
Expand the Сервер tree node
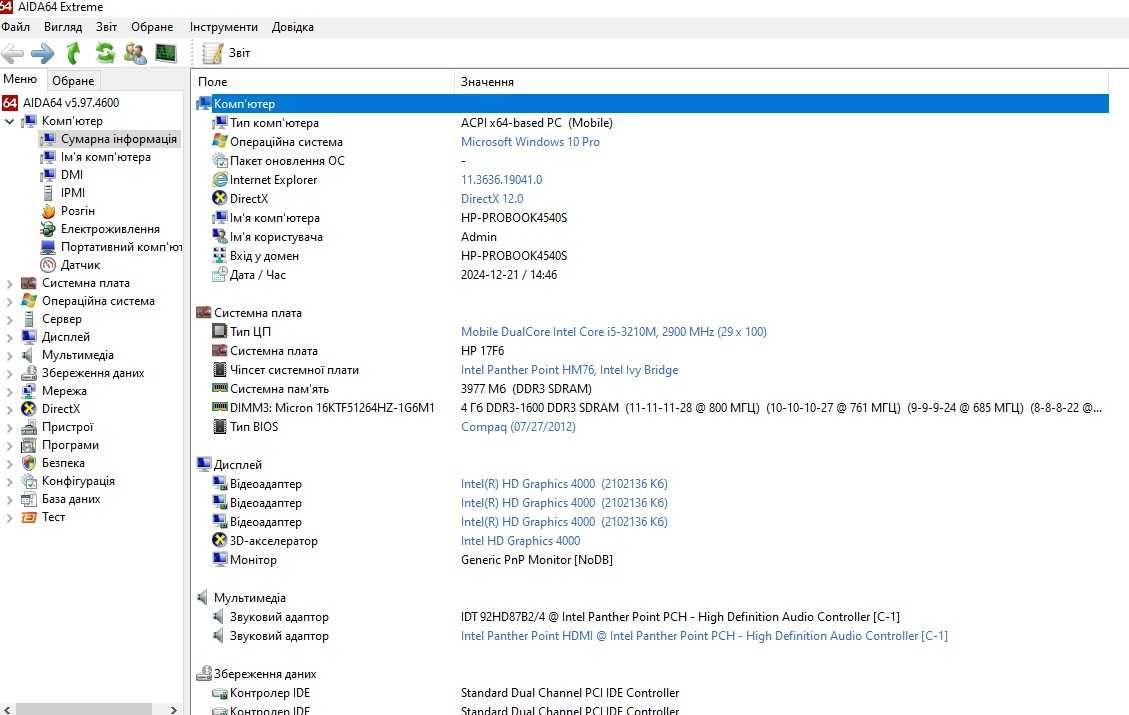tap(9, 320)
